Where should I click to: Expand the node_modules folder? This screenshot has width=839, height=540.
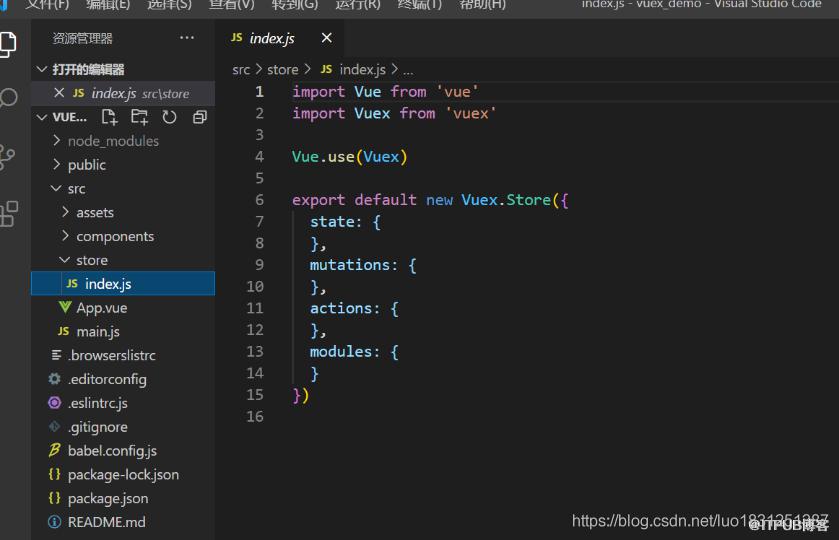(x=56, y=140)
